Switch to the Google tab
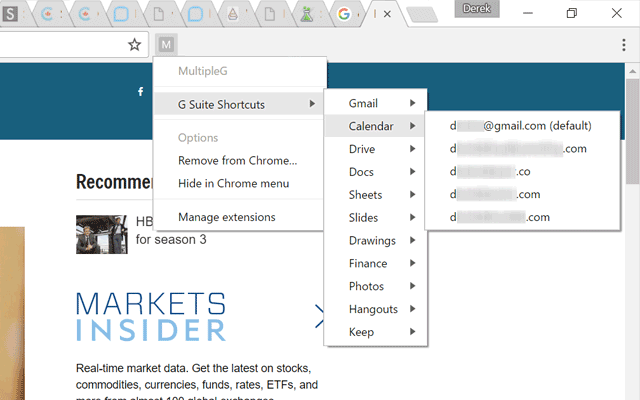 click(344, 14)
